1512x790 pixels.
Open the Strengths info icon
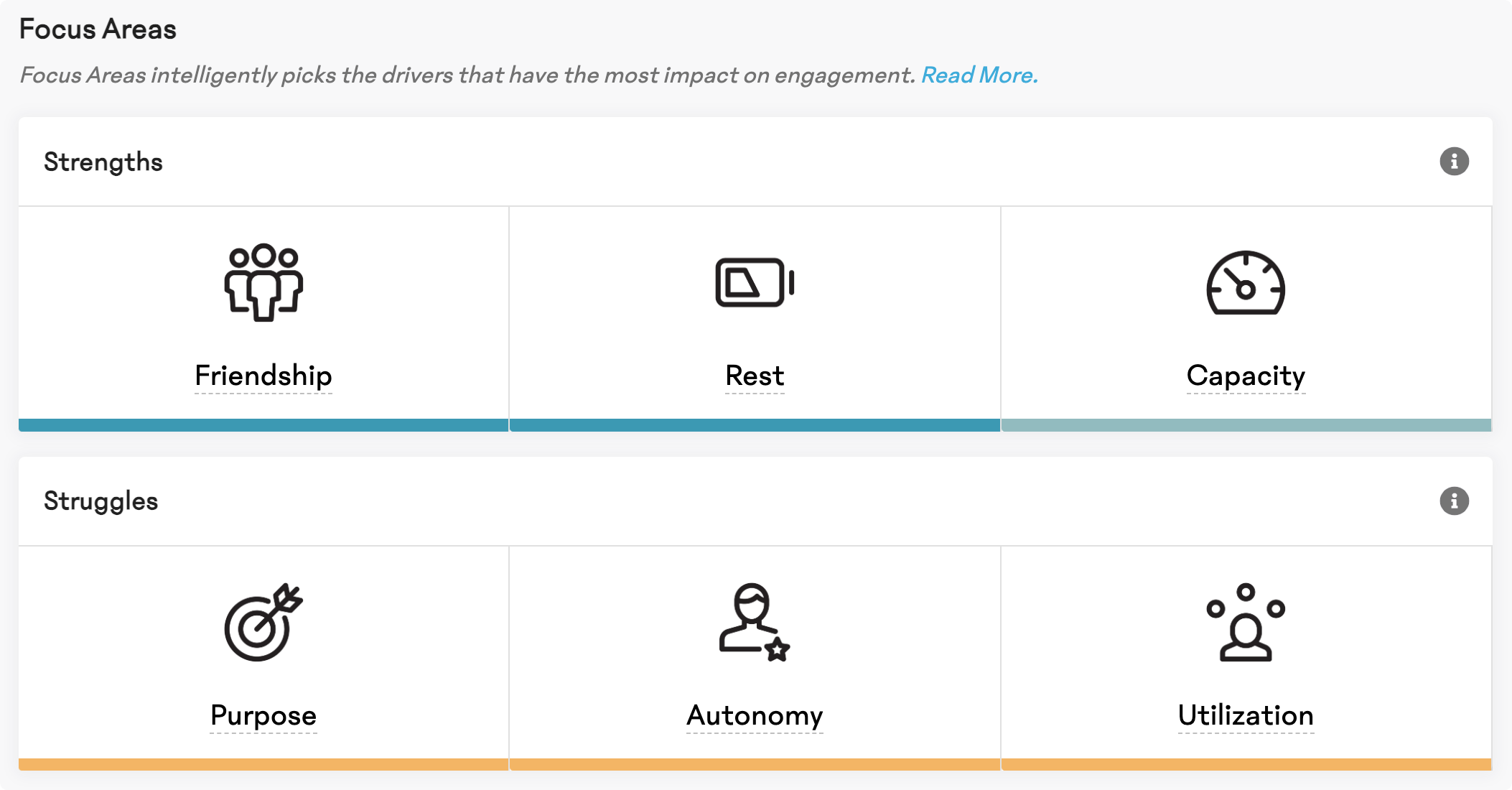[1454, 162]
